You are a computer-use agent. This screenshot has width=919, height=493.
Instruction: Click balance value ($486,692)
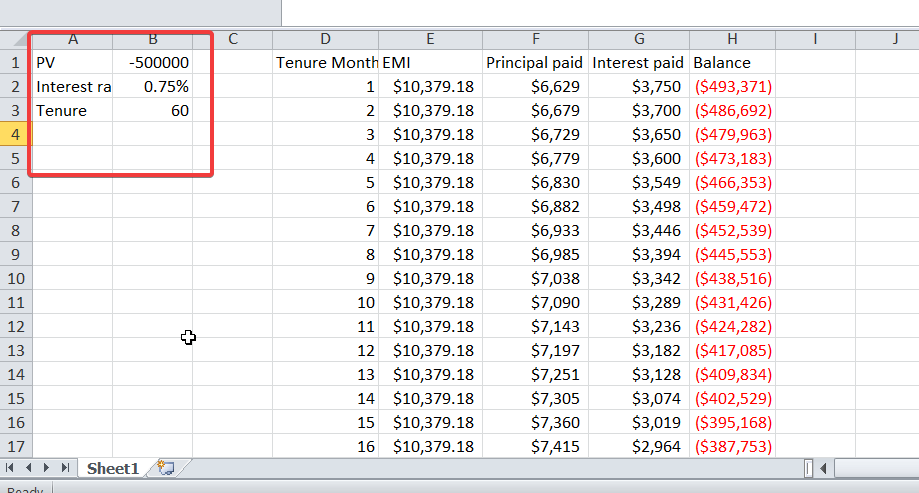(x=732, y=110)
